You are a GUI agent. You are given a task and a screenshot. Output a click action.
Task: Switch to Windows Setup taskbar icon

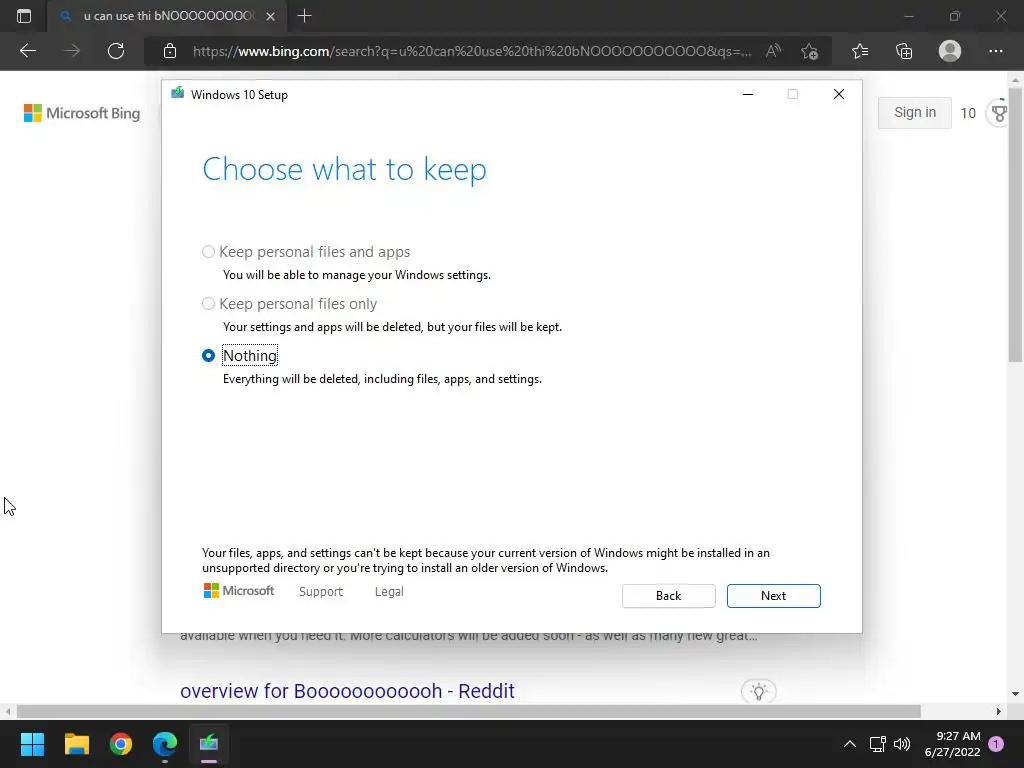click(x=209, y=744)
